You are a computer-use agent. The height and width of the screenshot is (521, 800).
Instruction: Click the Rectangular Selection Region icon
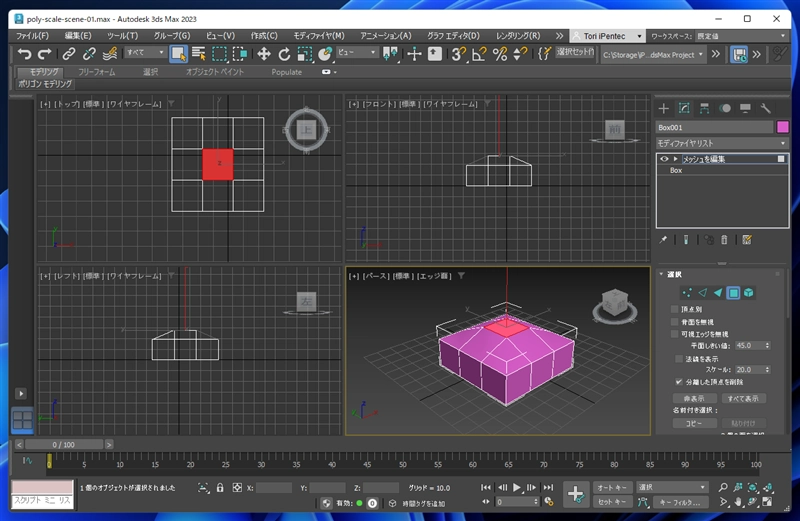click(219, 54)
